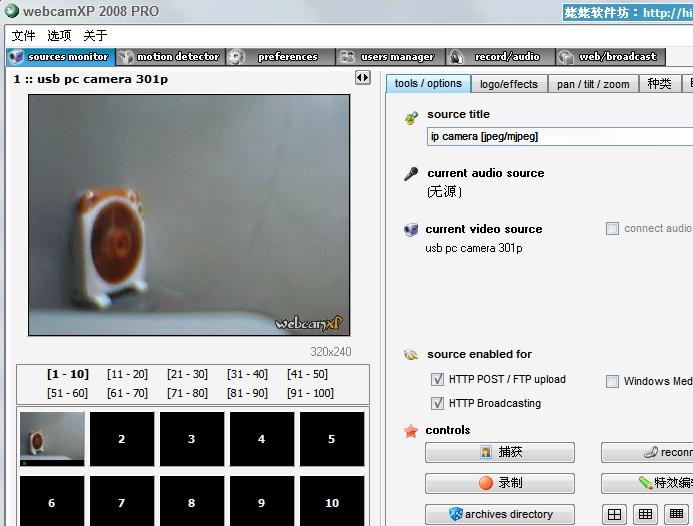Switch to web/broadcast tab
Viewport: 693px width, 526px height.
pyautogui.click(x=610, y=57)
